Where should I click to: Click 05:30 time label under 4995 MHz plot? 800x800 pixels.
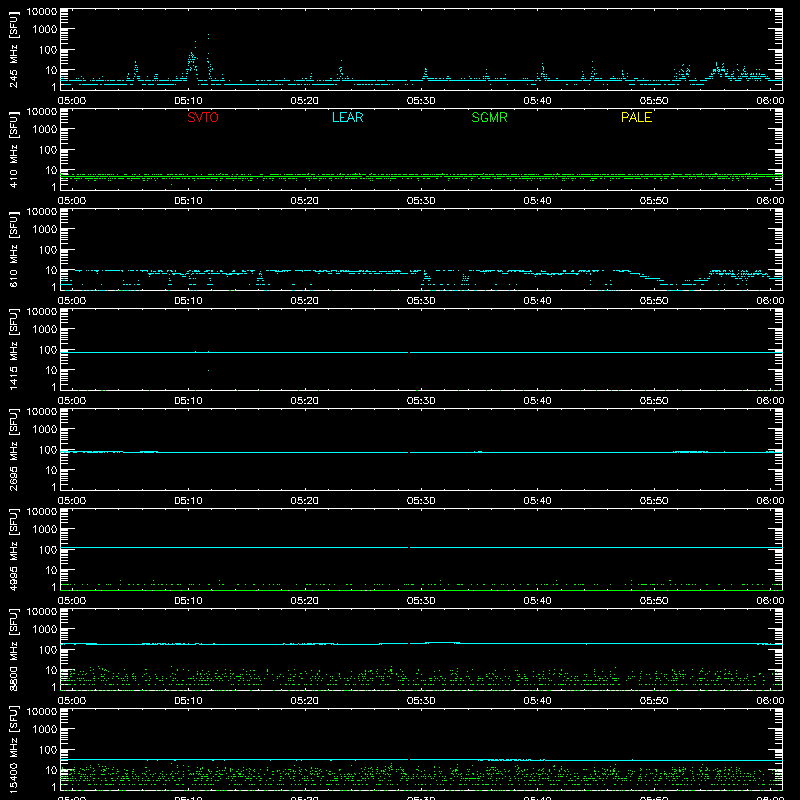tap(421, 601)
